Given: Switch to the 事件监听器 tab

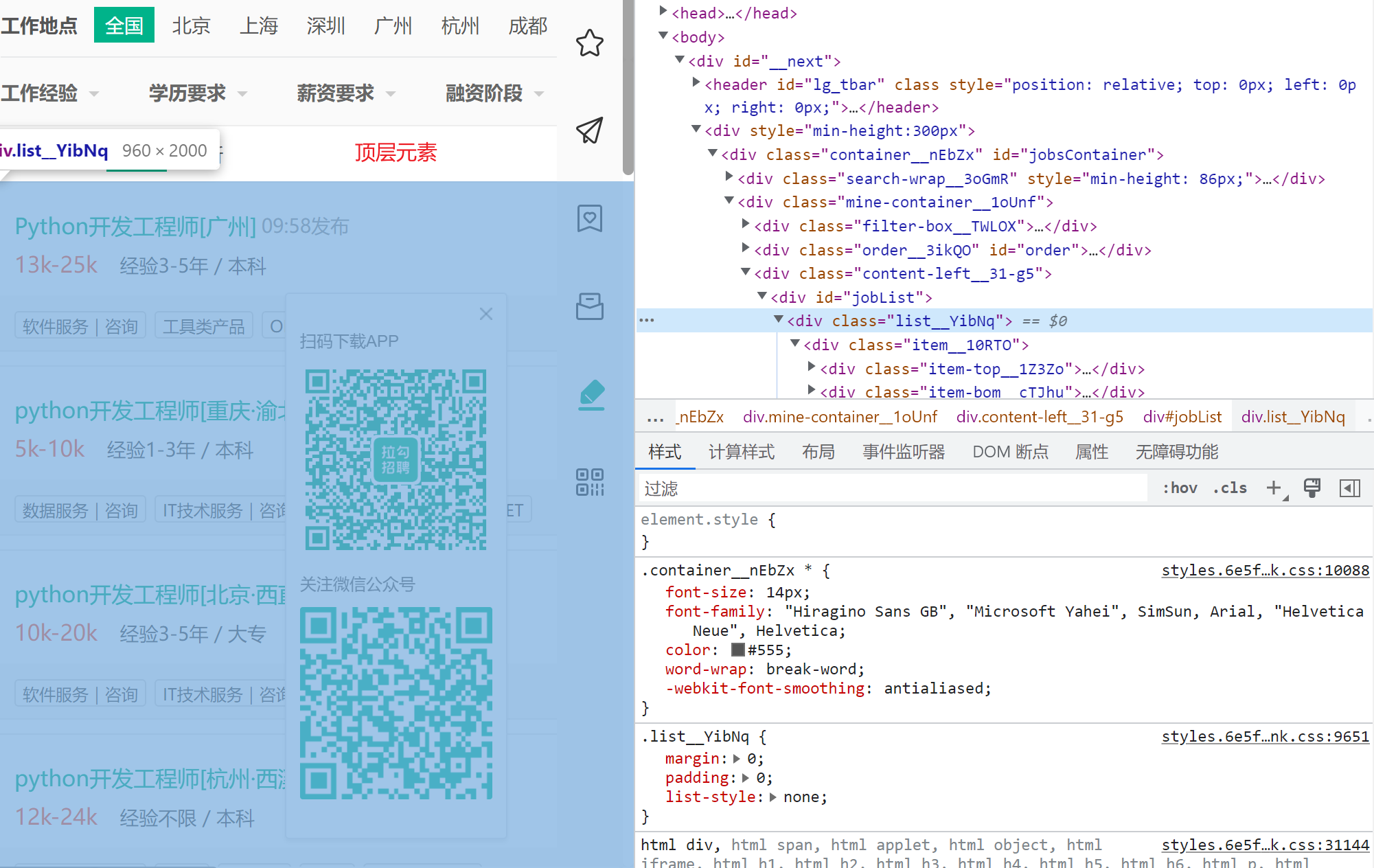Looking at the screenshot, I should tap(904, 452).
